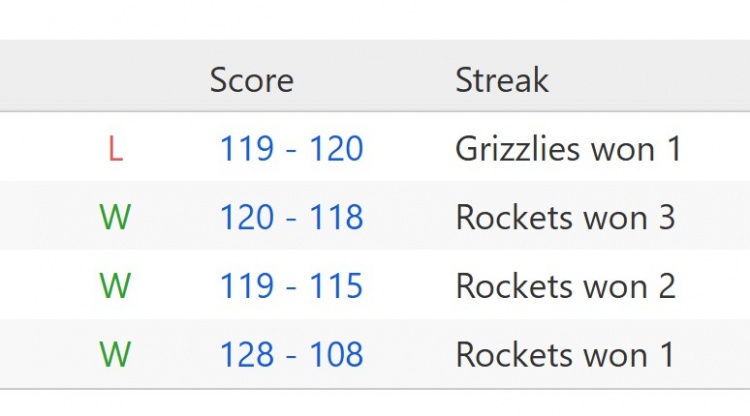The height and width of the screenshot is (416, 750).
Task: Click the red L loss indicator
Action: pos(115,149)
